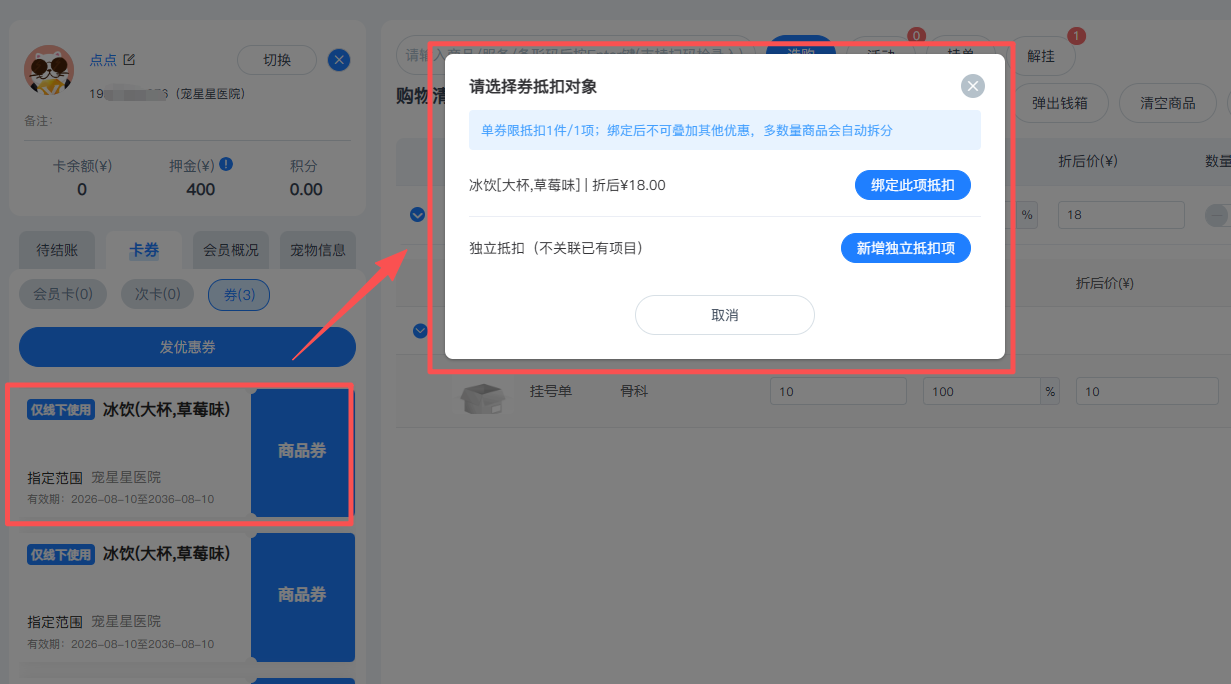Switch to the 待结账 tab

click(x=64, y=250)
